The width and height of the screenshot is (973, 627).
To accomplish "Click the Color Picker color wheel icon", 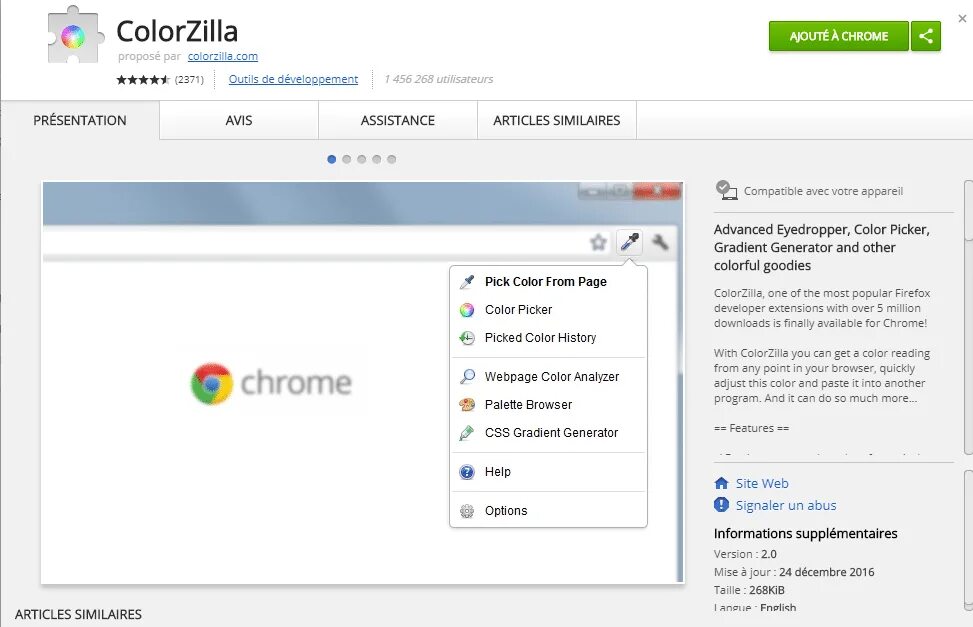I will pos(467,310).
